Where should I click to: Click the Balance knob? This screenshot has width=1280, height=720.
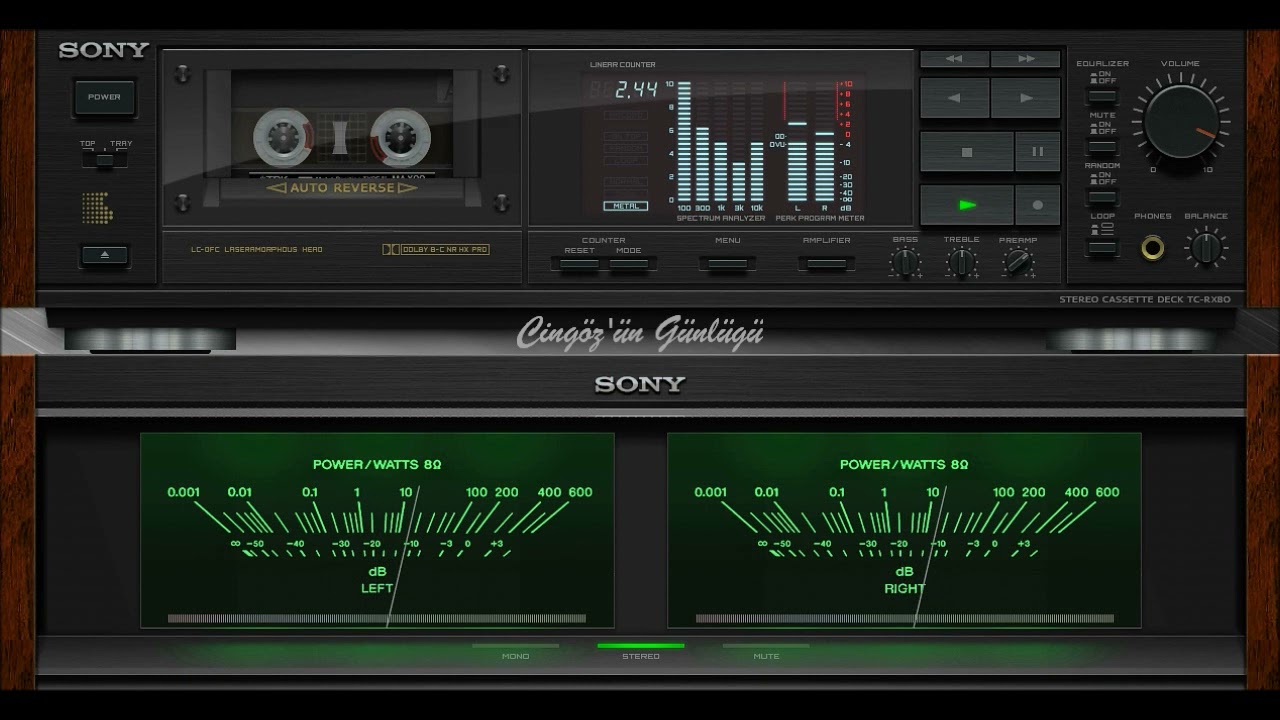(1206, 246)
